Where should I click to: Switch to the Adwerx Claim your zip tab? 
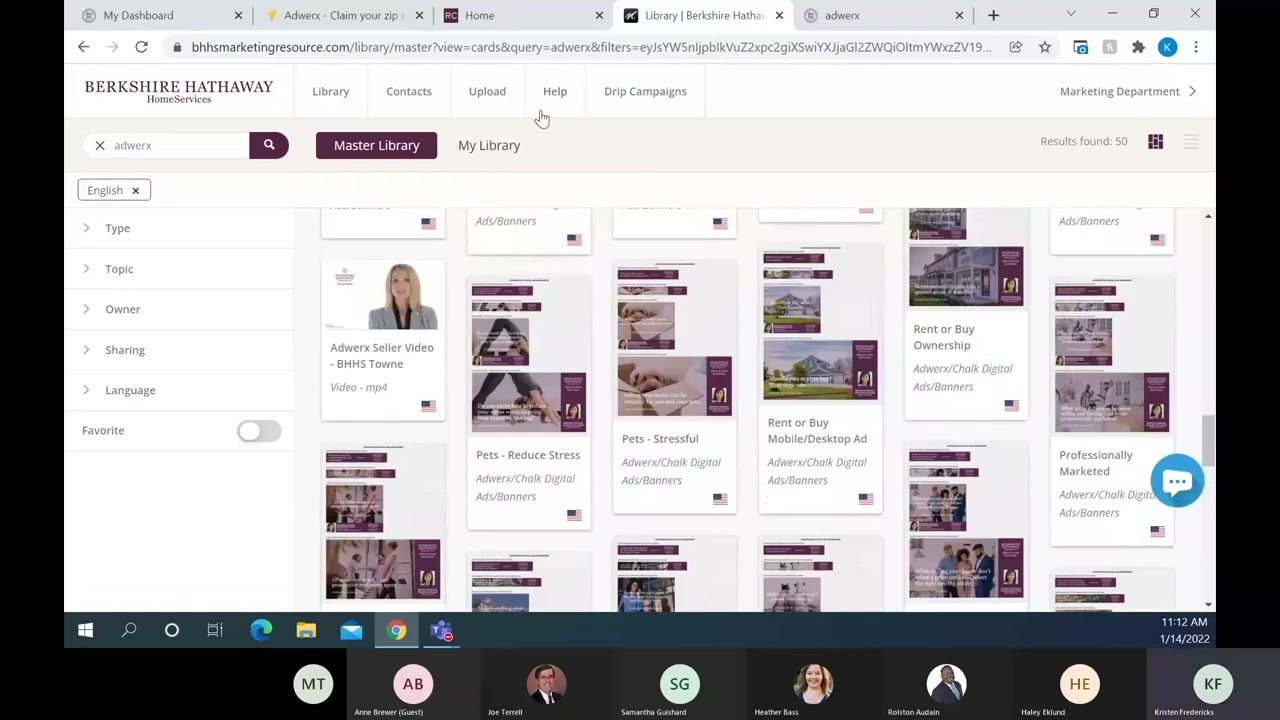click(344, 15)
